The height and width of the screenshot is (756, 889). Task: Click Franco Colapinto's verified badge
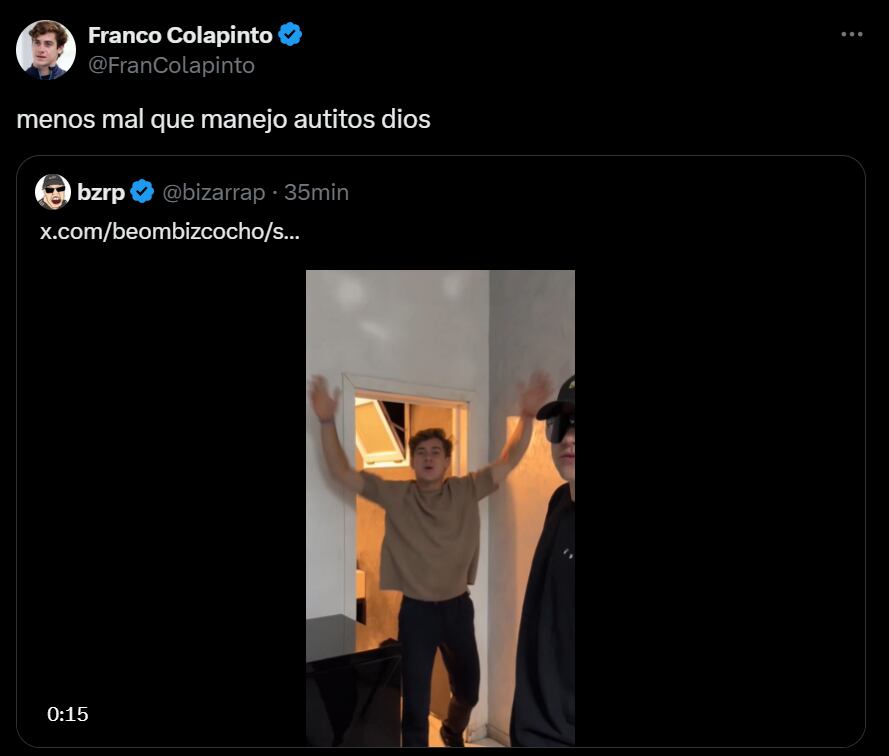click(290, 35)
